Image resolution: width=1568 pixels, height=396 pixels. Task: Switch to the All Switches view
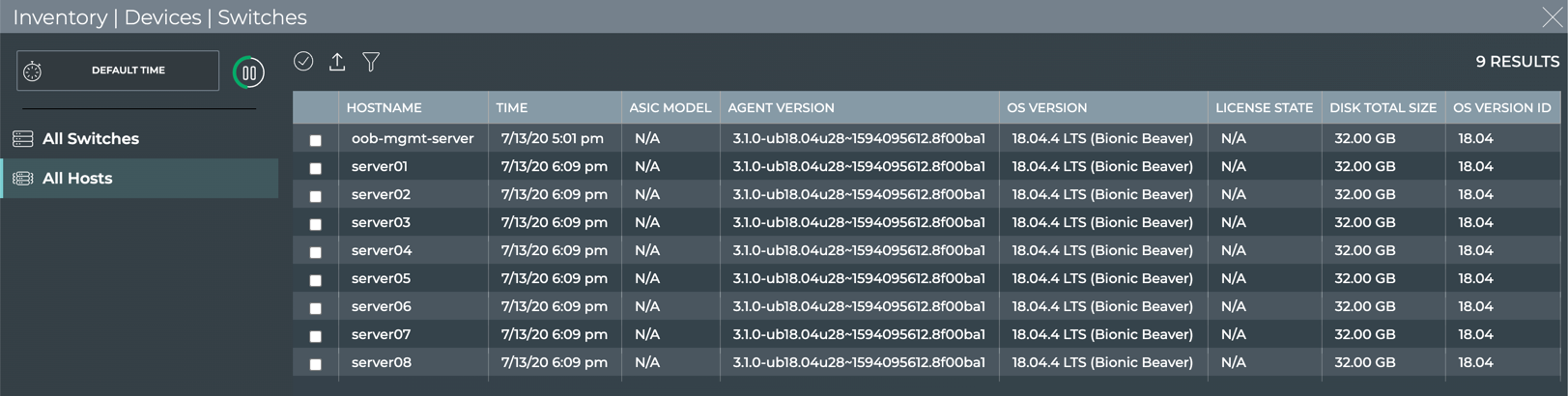91,139
